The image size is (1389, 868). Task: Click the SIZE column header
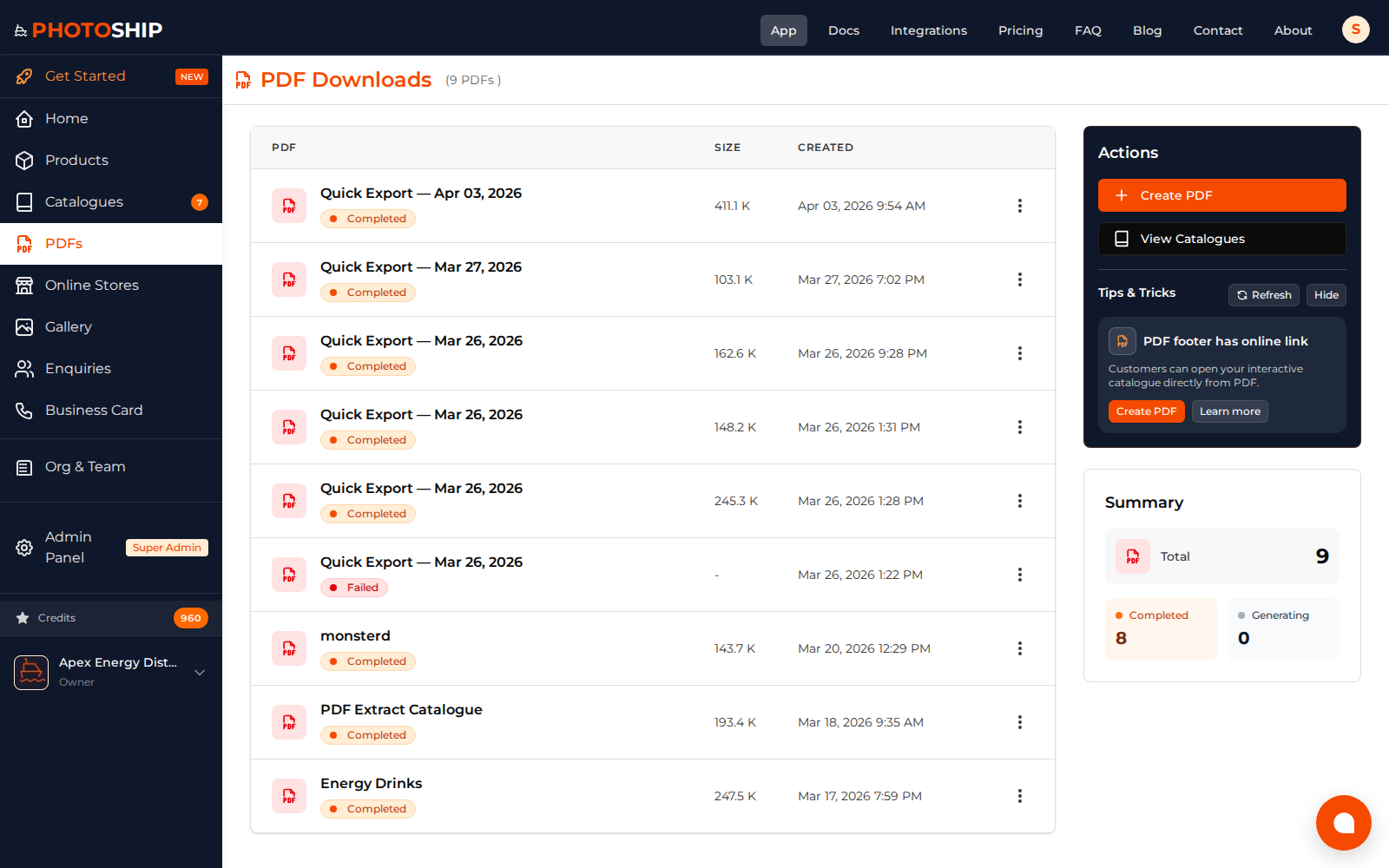(727, 148)
